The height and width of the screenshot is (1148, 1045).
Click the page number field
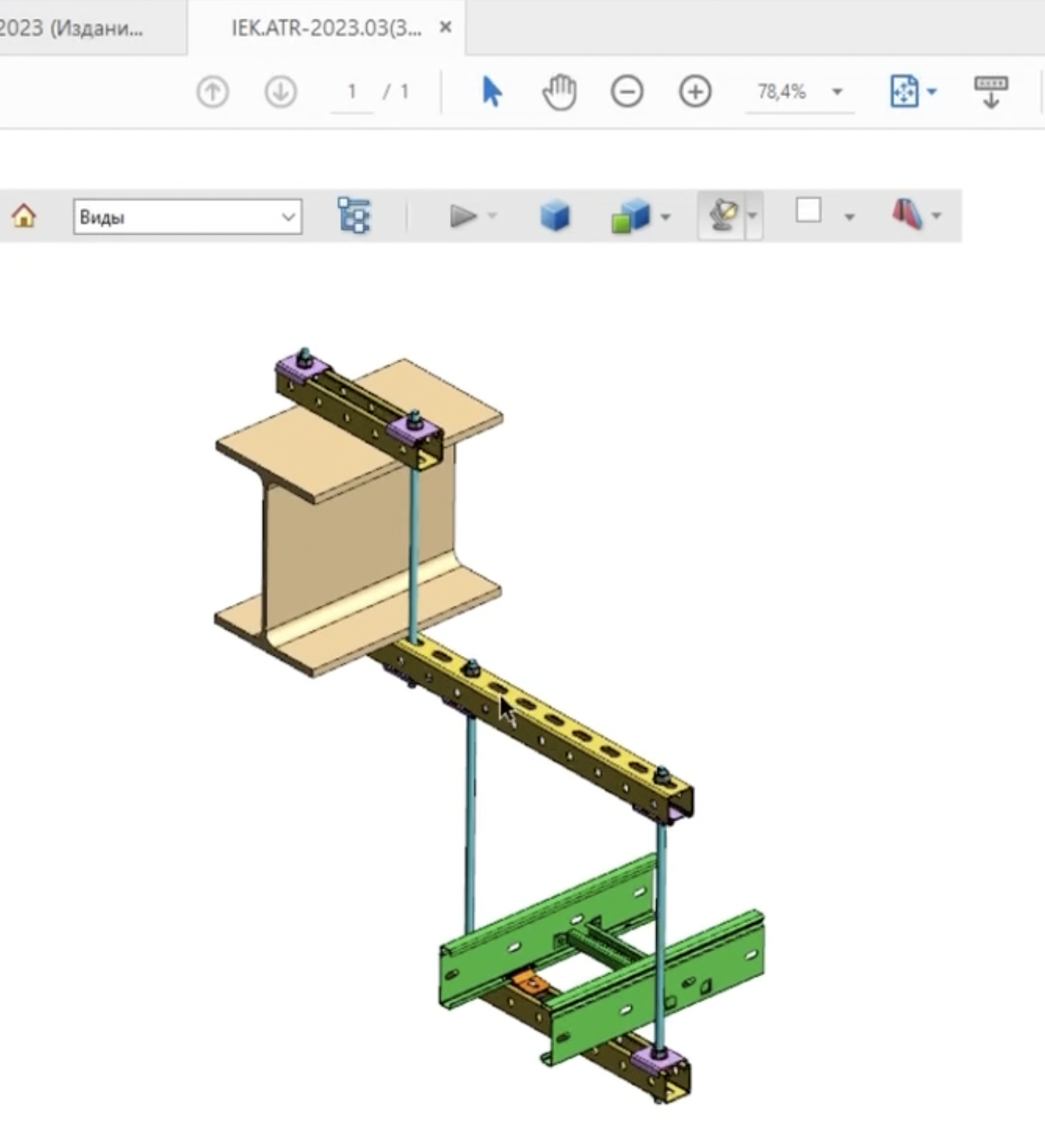click(x=352, y=92)
